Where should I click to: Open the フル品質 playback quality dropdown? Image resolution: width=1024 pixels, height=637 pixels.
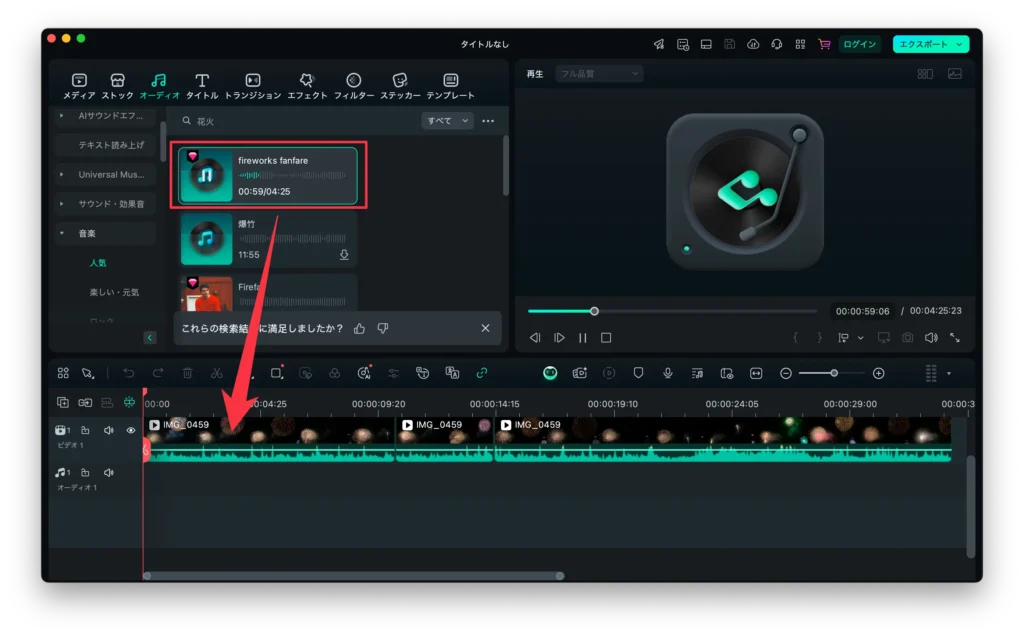[x=598, y=73]
